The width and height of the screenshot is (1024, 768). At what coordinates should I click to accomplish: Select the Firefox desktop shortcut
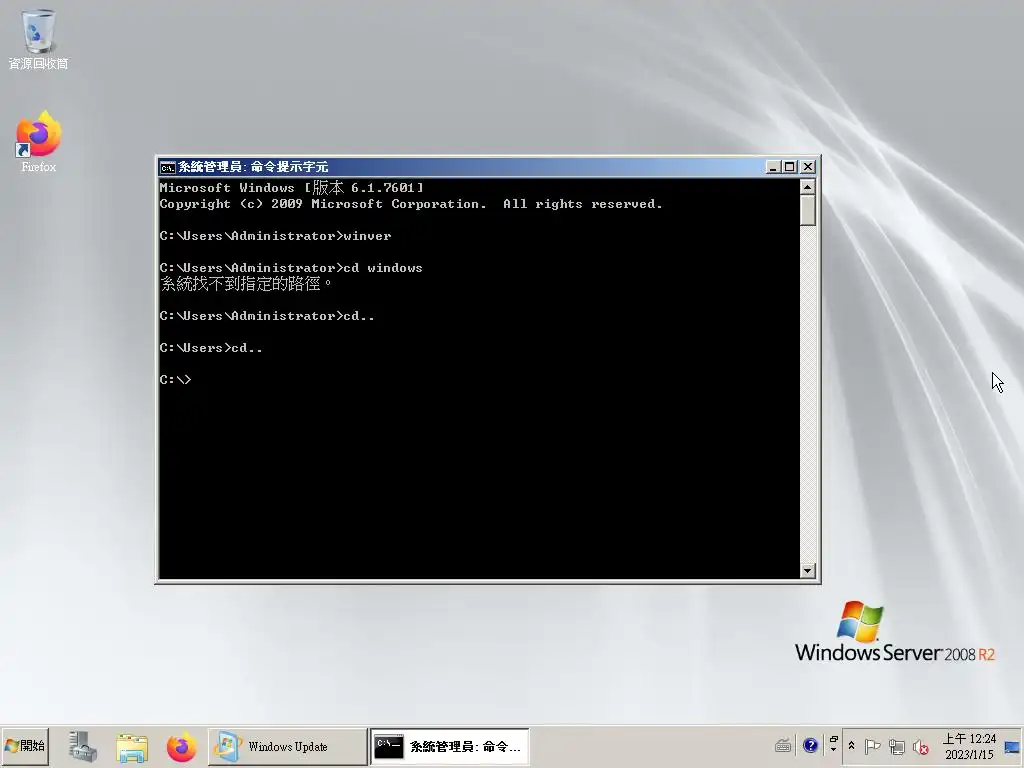[x=38, y=141]
